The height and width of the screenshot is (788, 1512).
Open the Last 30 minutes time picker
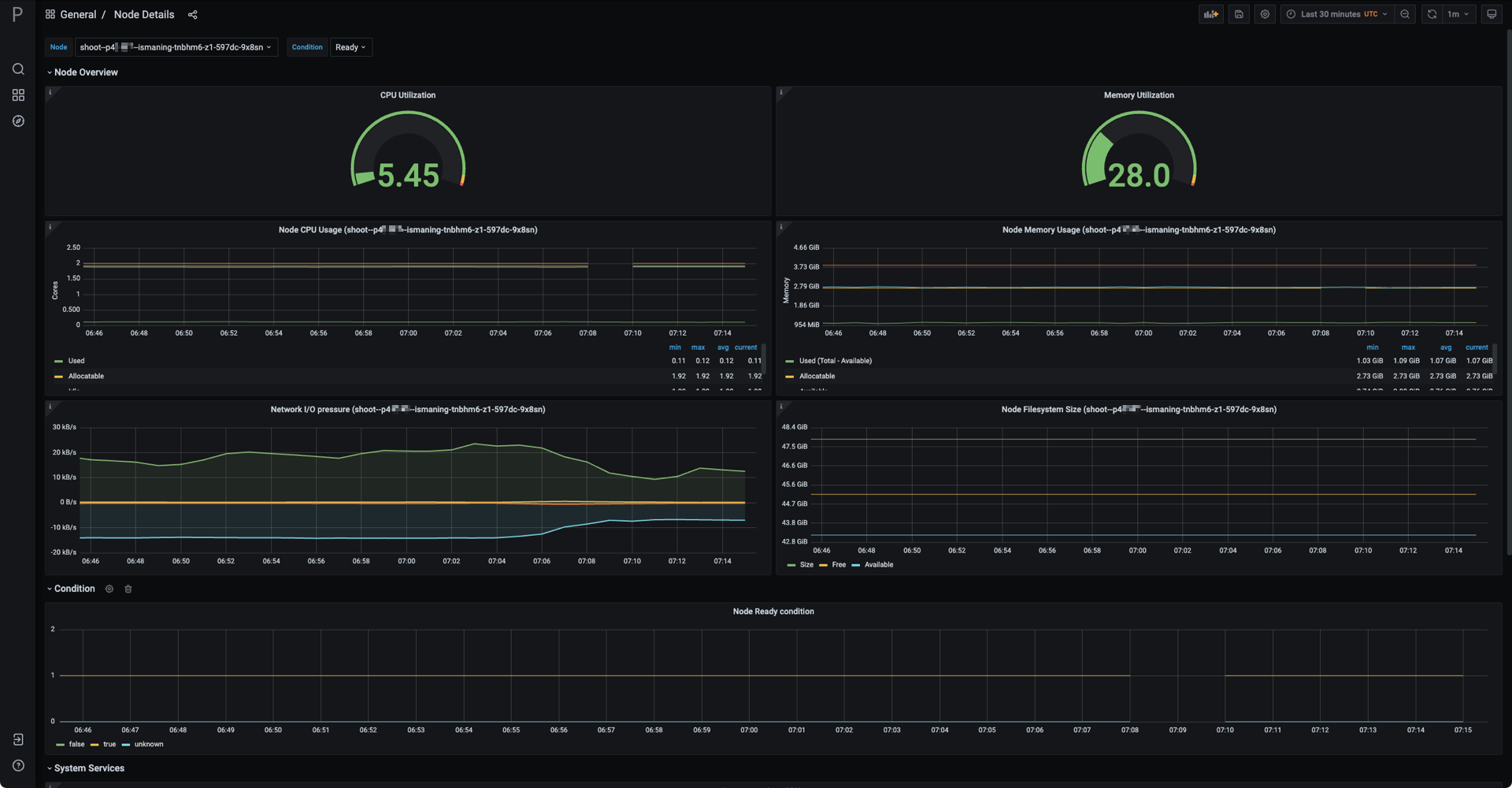click(x=1336, y=14)
